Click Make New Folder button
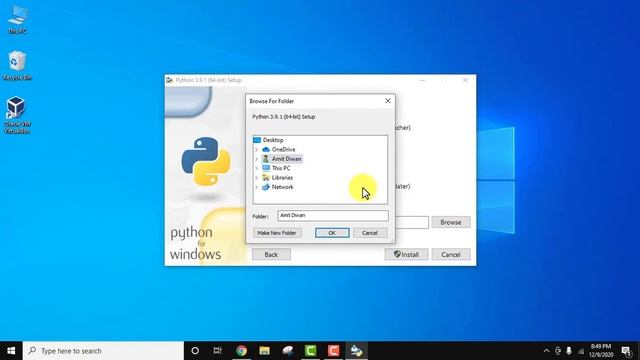Screen dimensions: 640x360 point(277,233)
